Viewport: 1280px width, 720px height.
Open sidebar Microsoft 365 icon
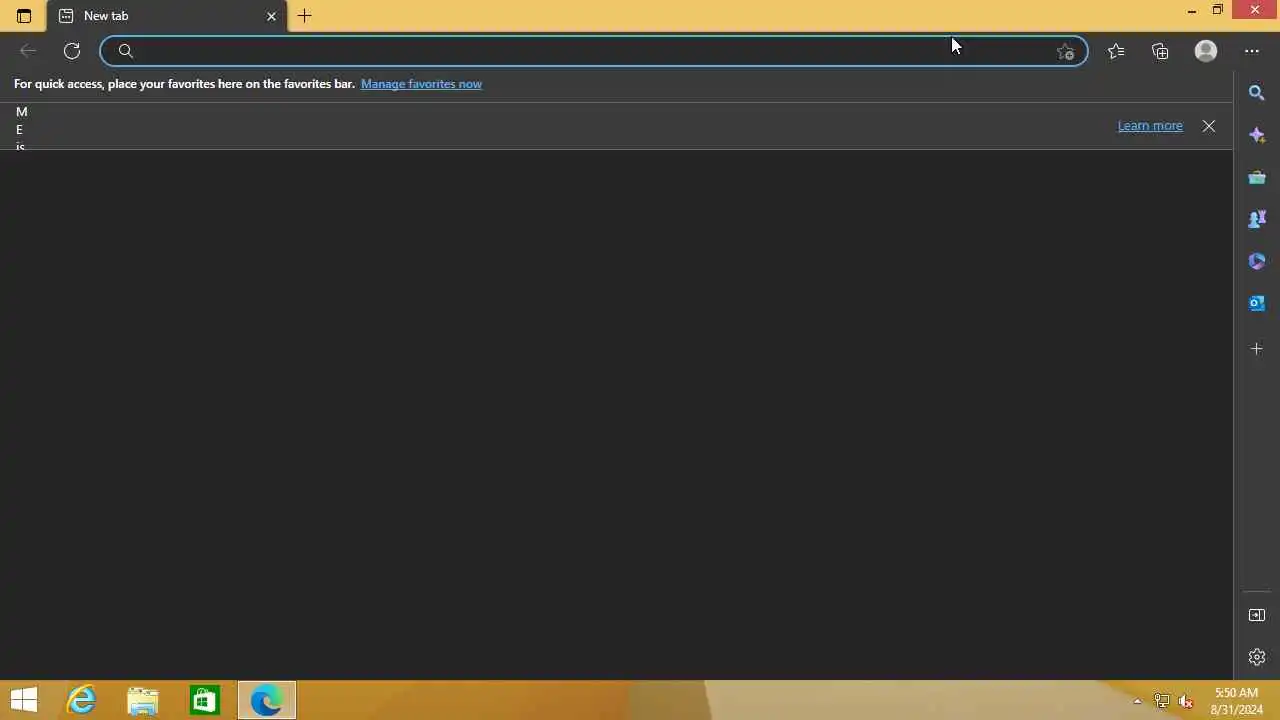pos(1257,261)
